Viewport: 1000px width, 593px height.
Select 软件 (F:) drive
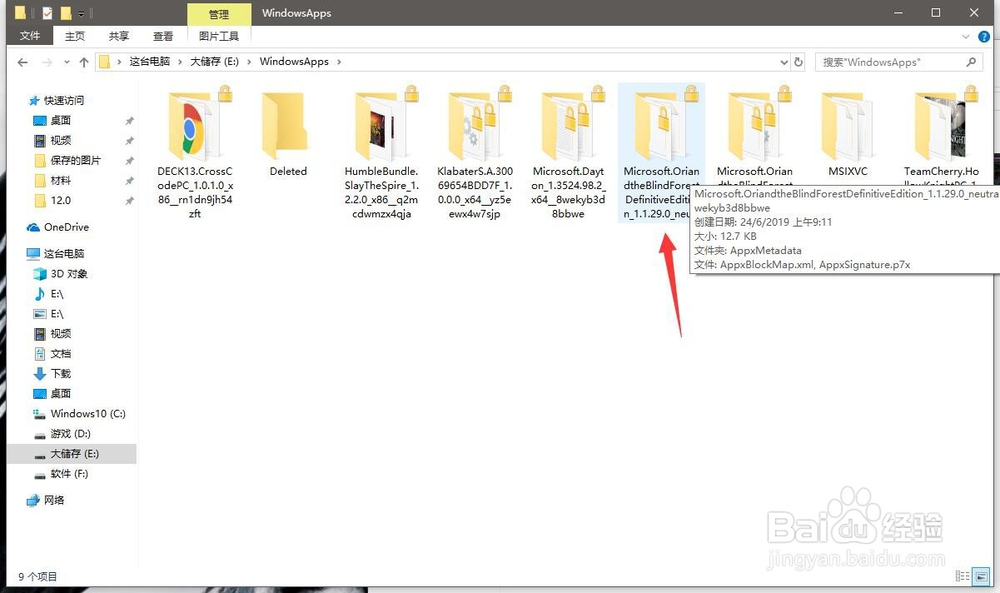pos(61,474)
